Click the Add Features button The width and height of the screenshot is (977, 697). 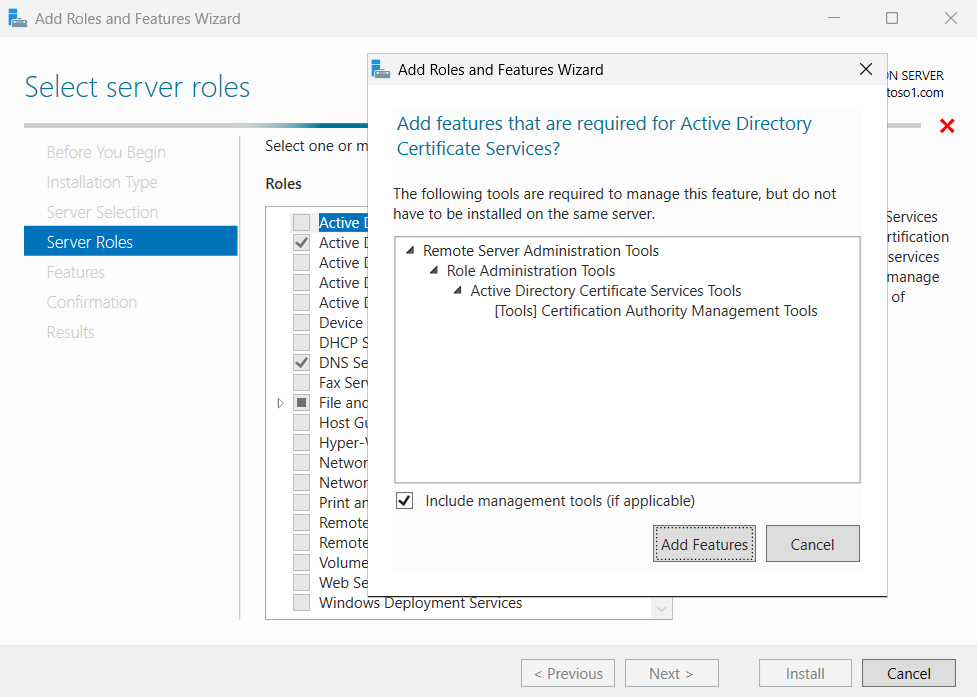(x=704, y=544)
